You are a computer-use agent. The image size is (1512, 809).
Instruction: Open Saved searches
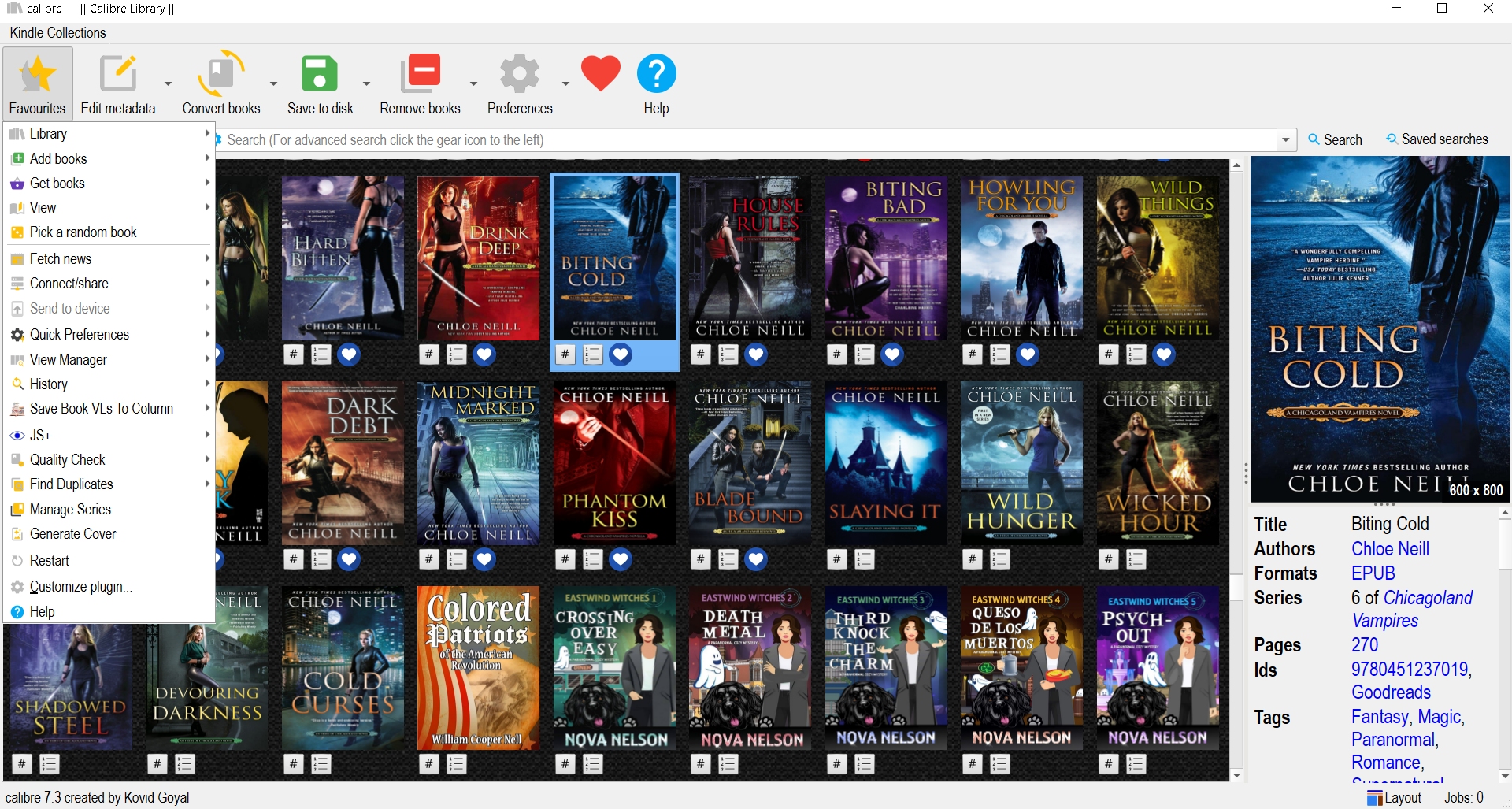click(x=1437, y=139)
